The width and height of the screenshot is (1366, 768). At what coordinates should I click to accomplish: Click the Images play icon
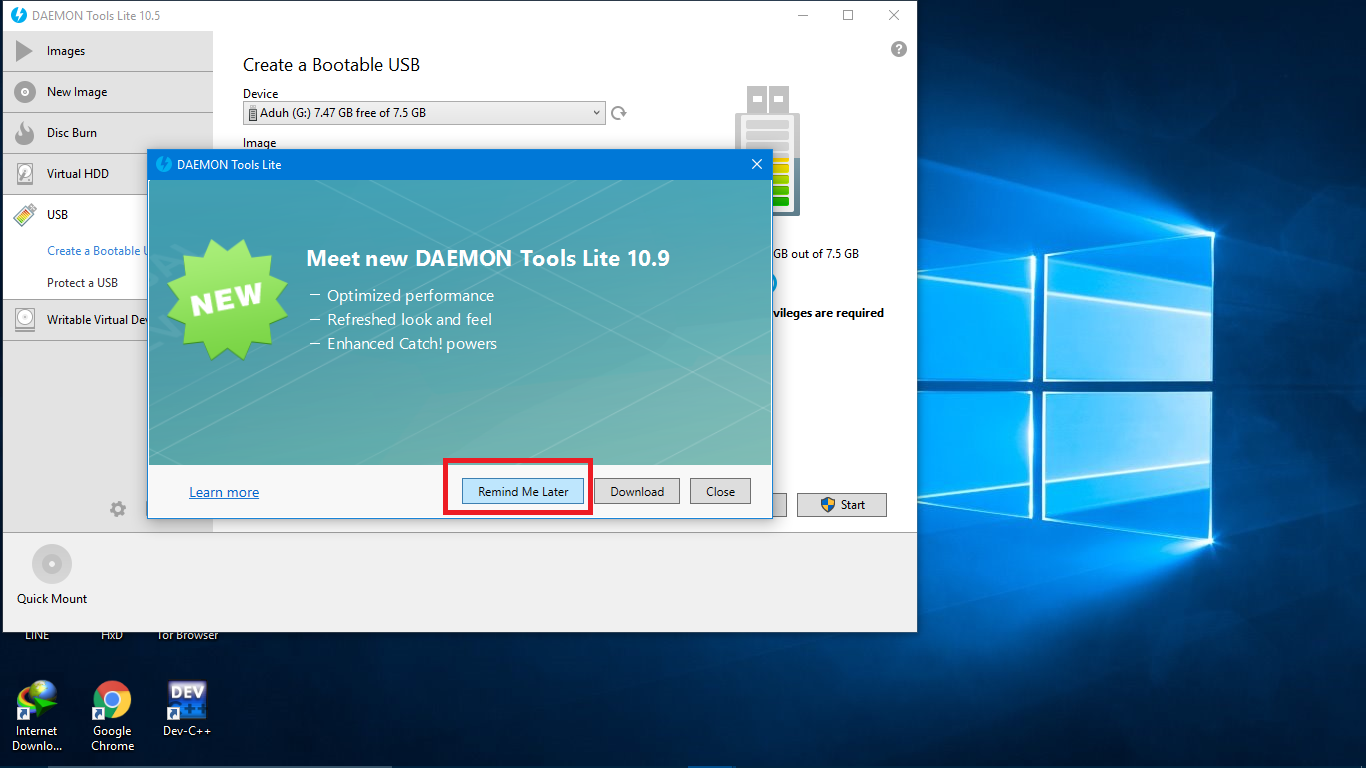point(24,51)
